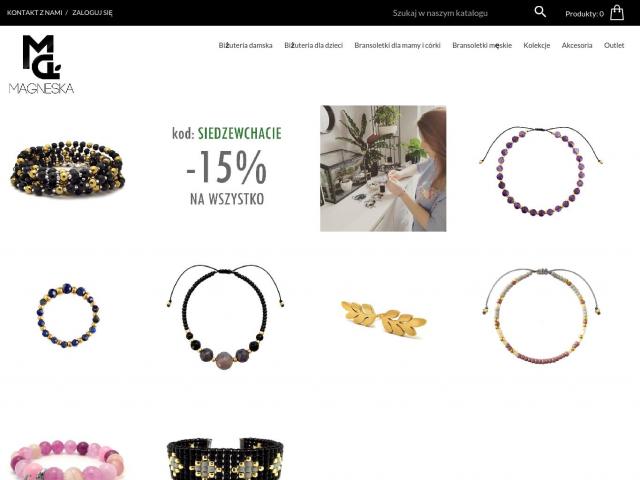
Task: Click the search magnifier icon
Action: [540, 12]
